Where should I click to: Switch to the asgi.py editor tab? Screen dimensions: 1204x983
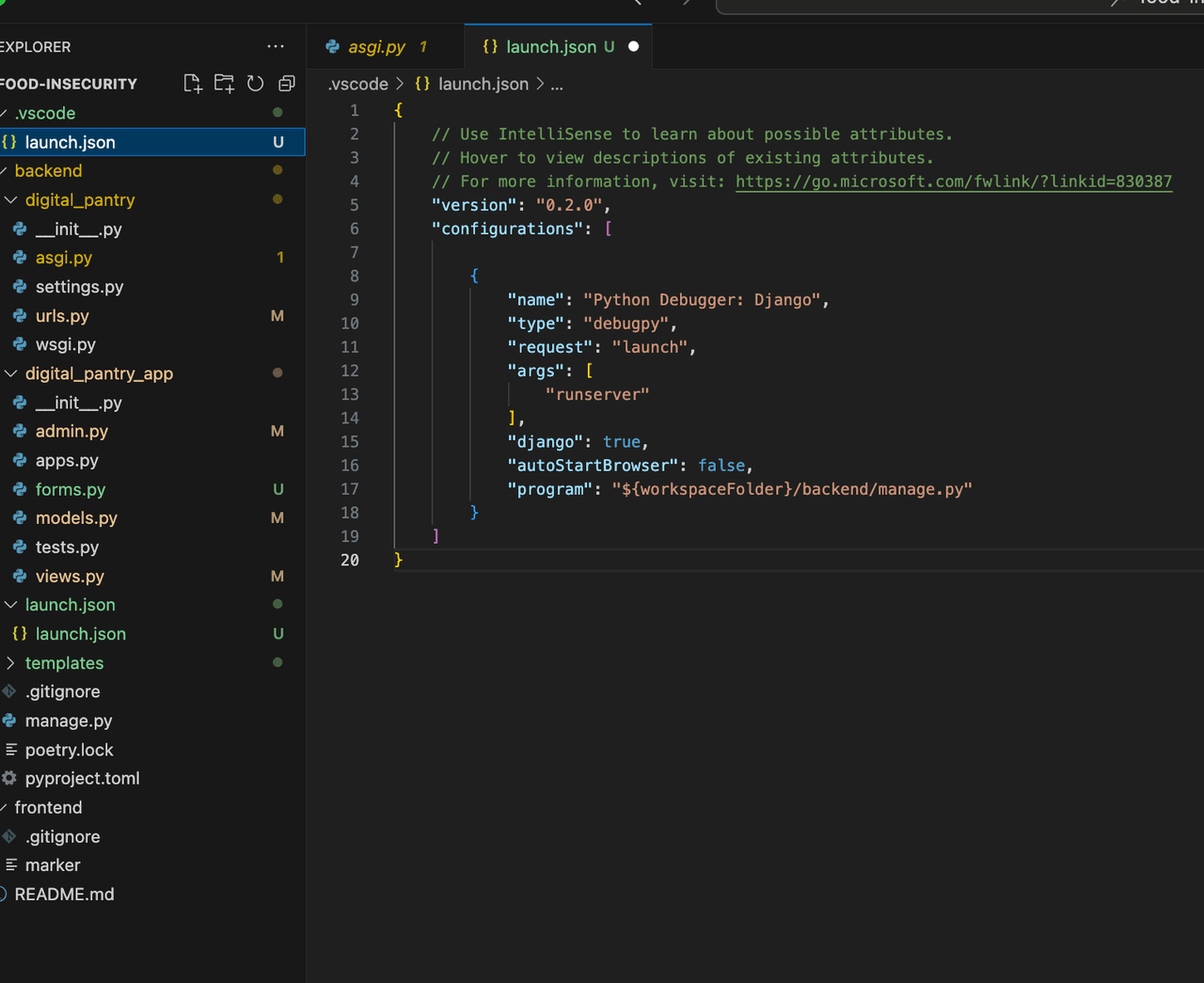point(375,47)
